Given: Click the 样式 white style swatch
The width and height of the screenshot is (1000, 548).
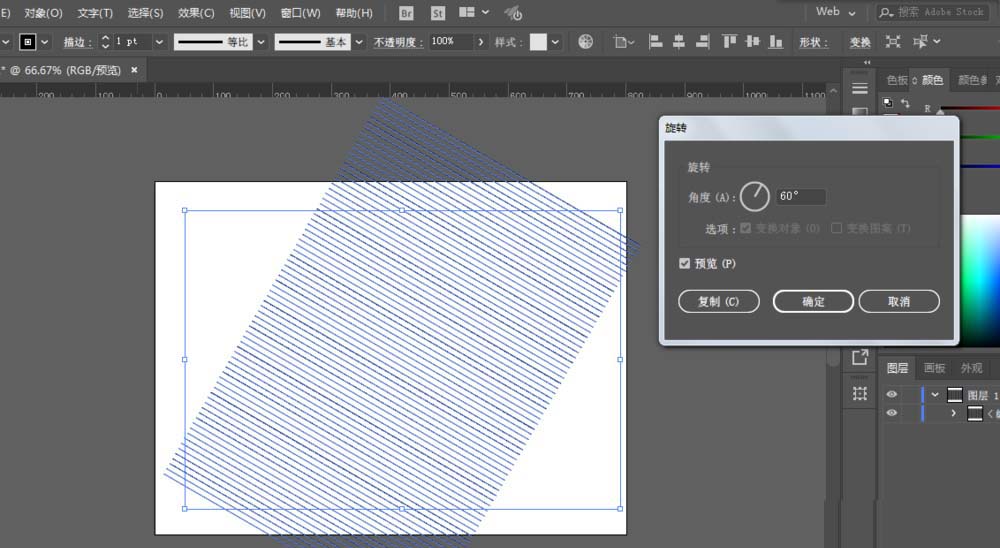Looking at the screenshot, I should pos(538,42).
